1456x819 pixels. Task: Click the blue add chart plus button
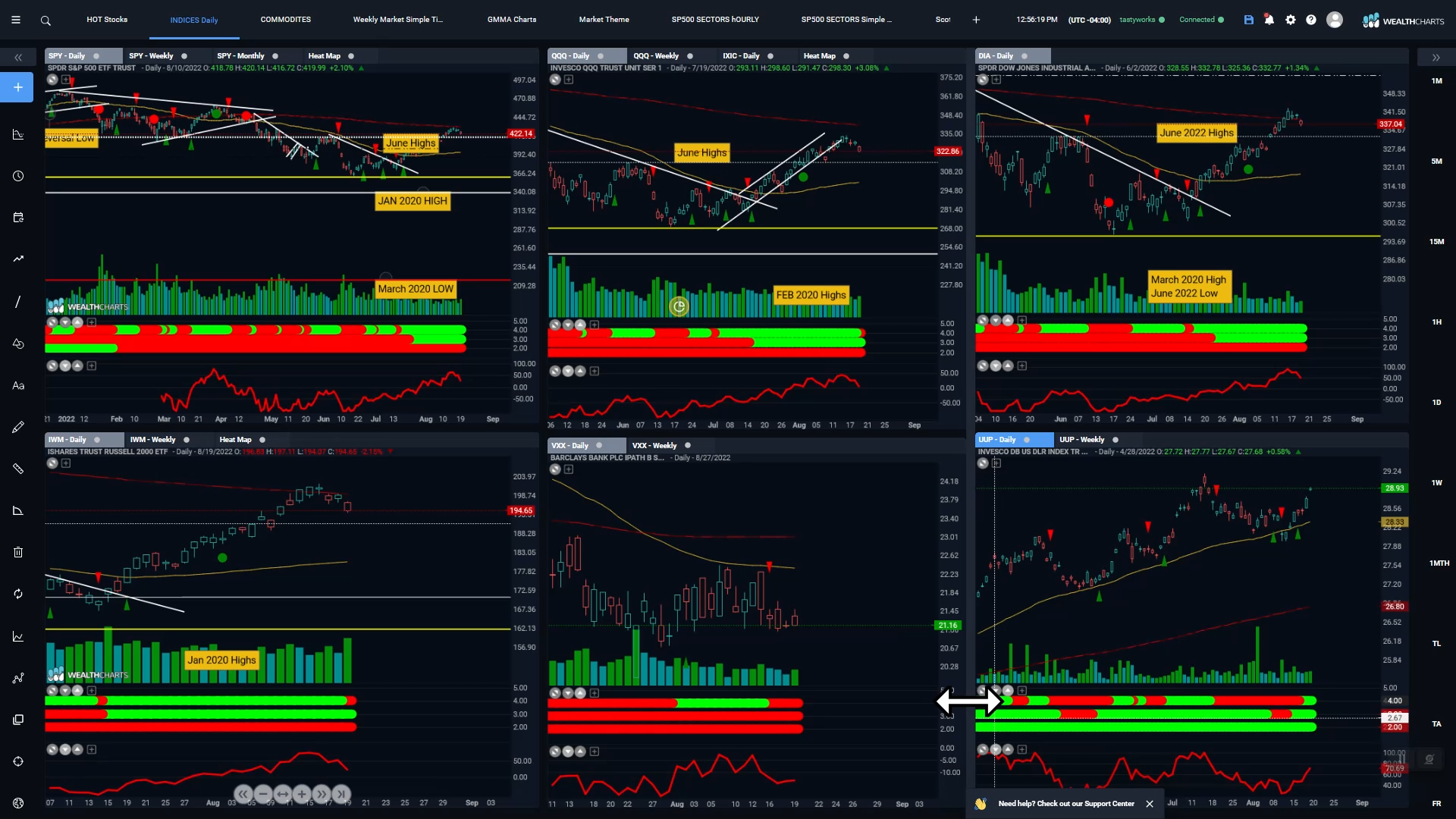click(18, 87)
